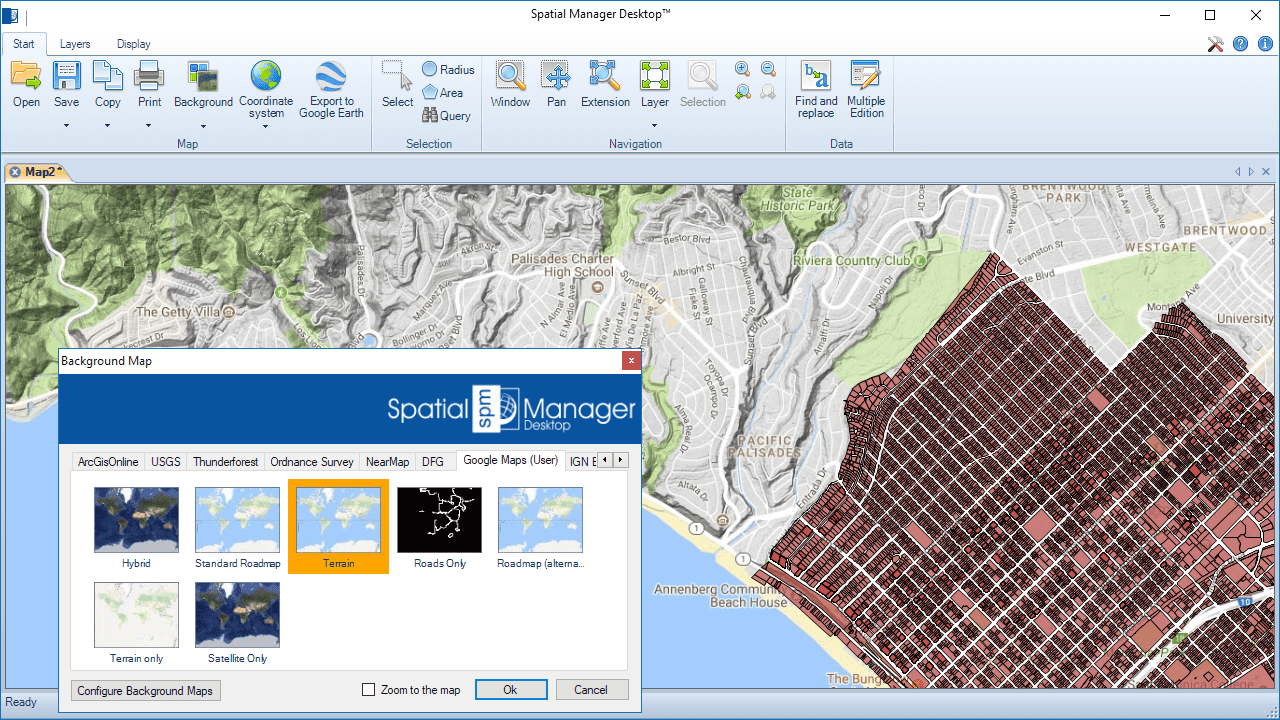The width and height of the screenshot is (1280, 720).
Task: Click the Configure Background Maps button
Action: coord(145,690)
